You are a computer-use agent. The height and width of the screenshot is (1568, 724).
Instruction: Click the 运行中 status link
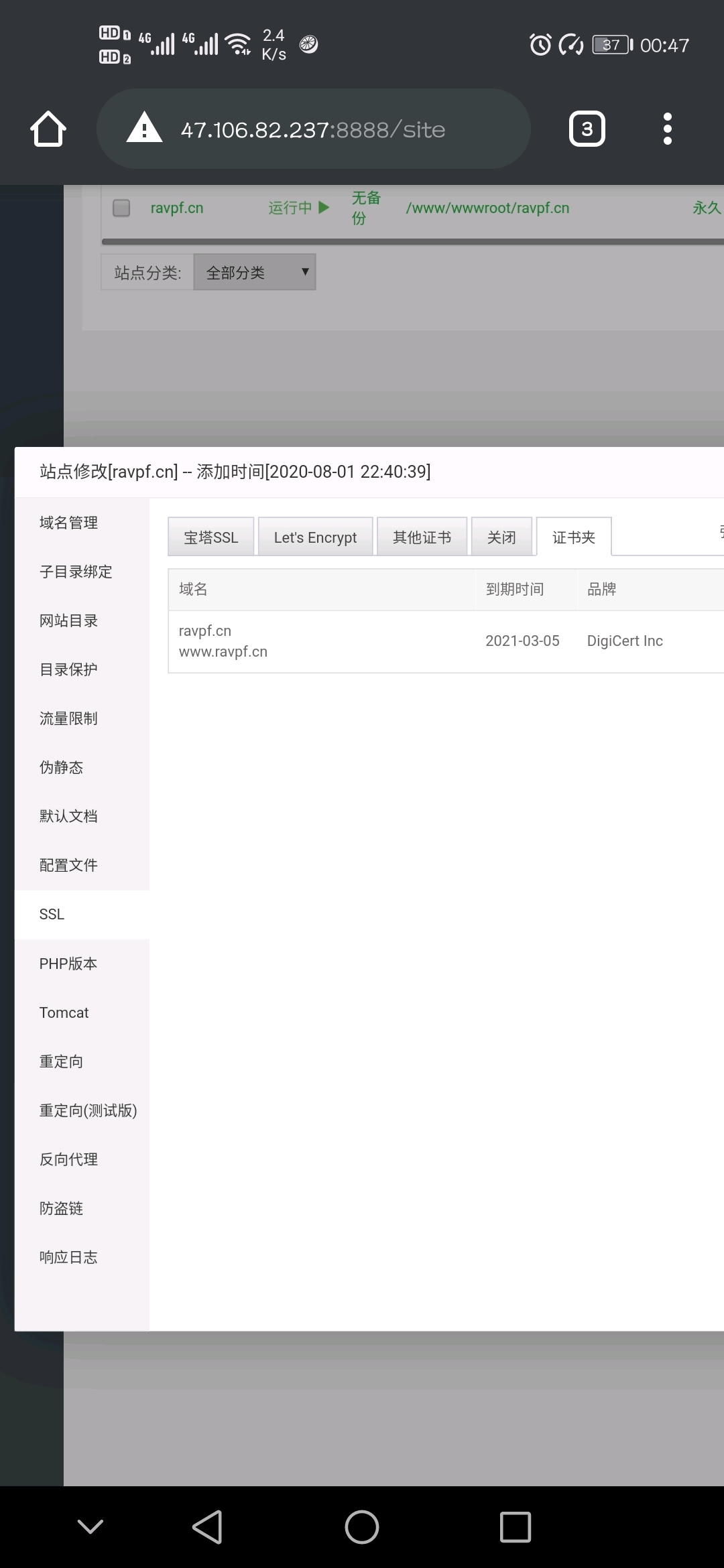[290, 208]
